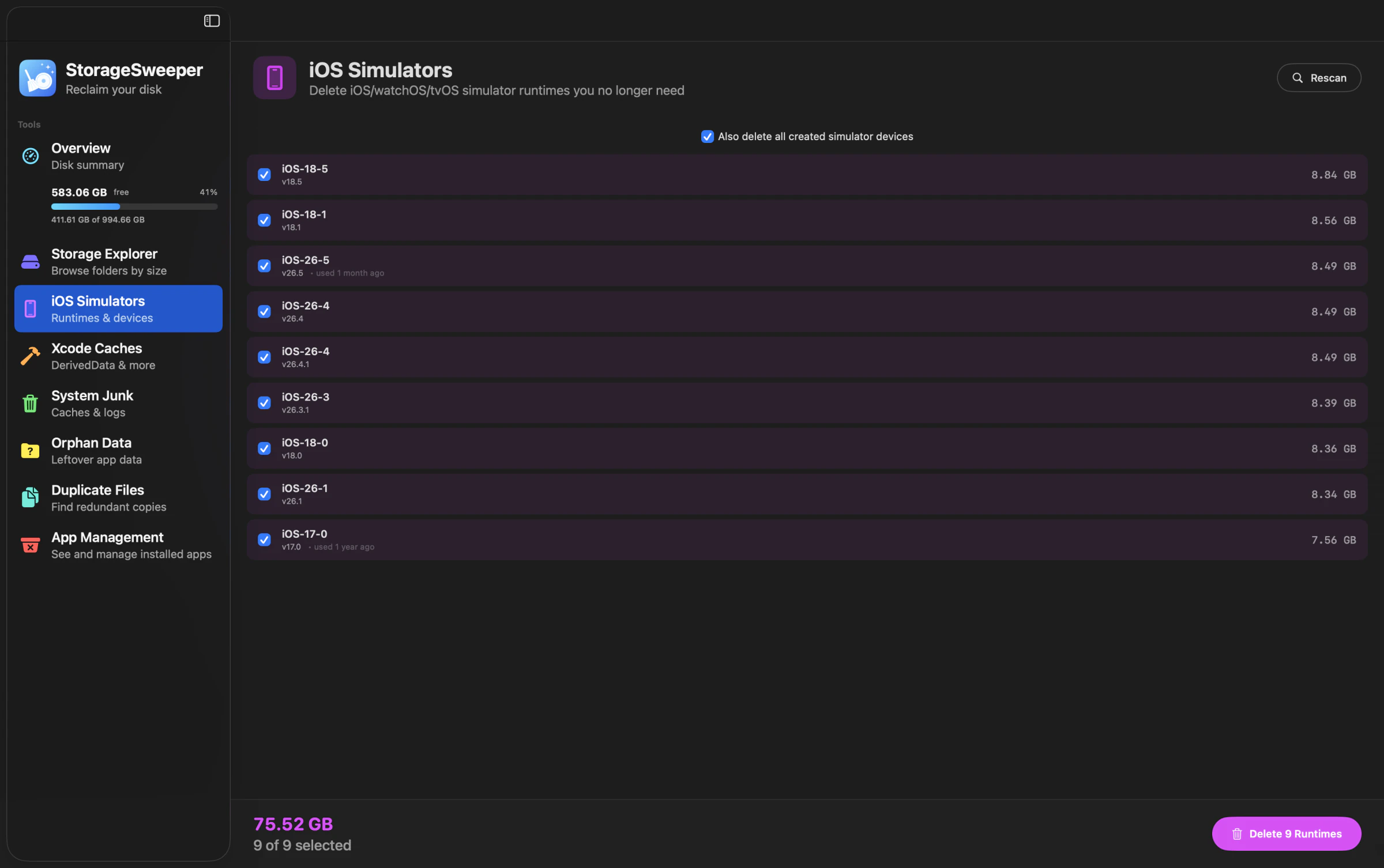Click the 8.34 GB size value
The height and width of the screenshot is (868, 1384).
[x=1333, y=494]
